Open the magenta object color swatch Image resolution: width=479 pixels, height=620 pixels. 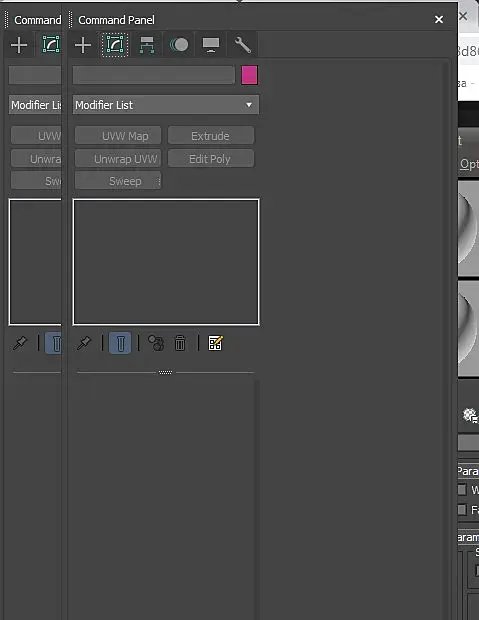coord(250,75)
